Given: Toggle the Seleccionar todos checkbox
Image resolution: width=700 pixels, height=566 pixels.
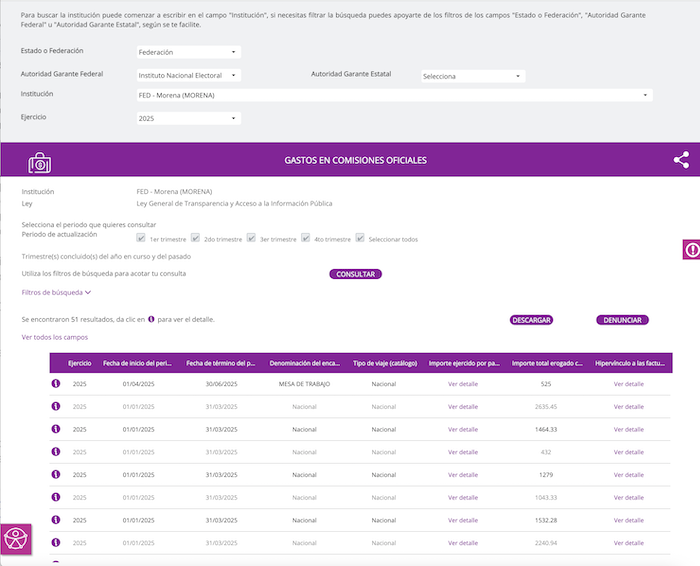Looking at the screenshot, I should (360, 239).
